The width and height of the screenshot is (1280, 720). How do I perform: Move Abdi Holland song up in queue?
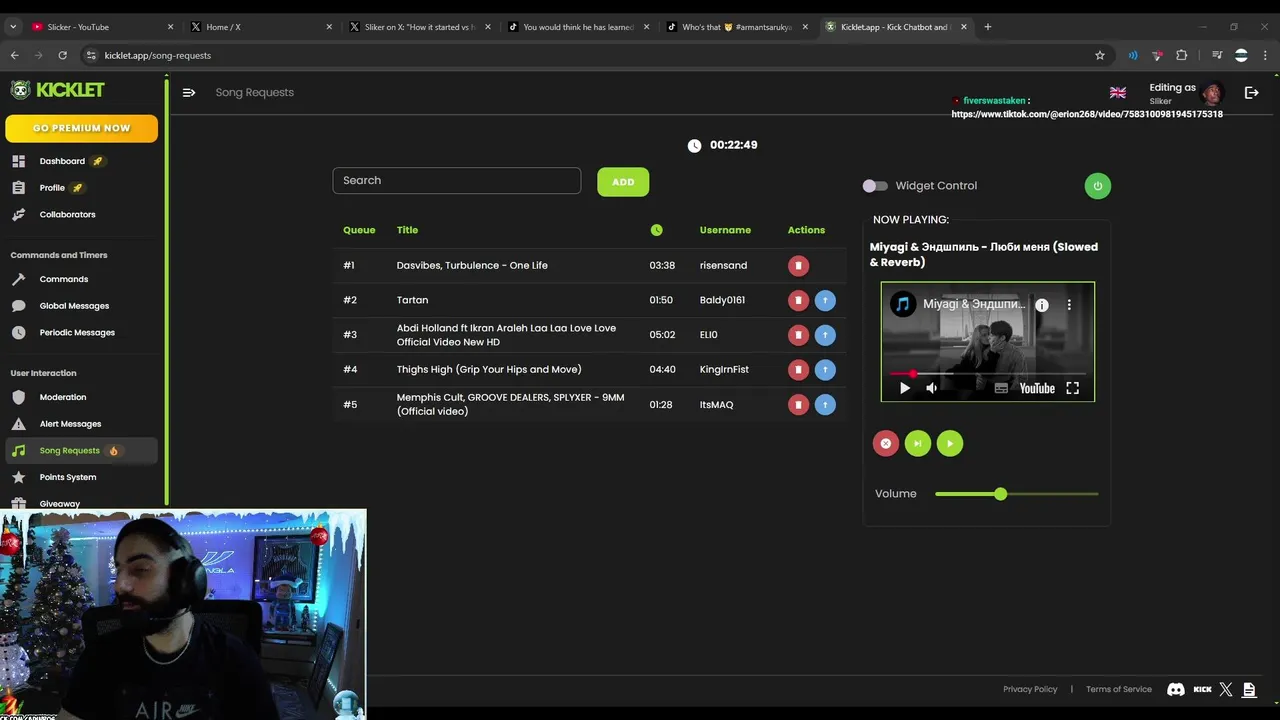tap(825, 335)
